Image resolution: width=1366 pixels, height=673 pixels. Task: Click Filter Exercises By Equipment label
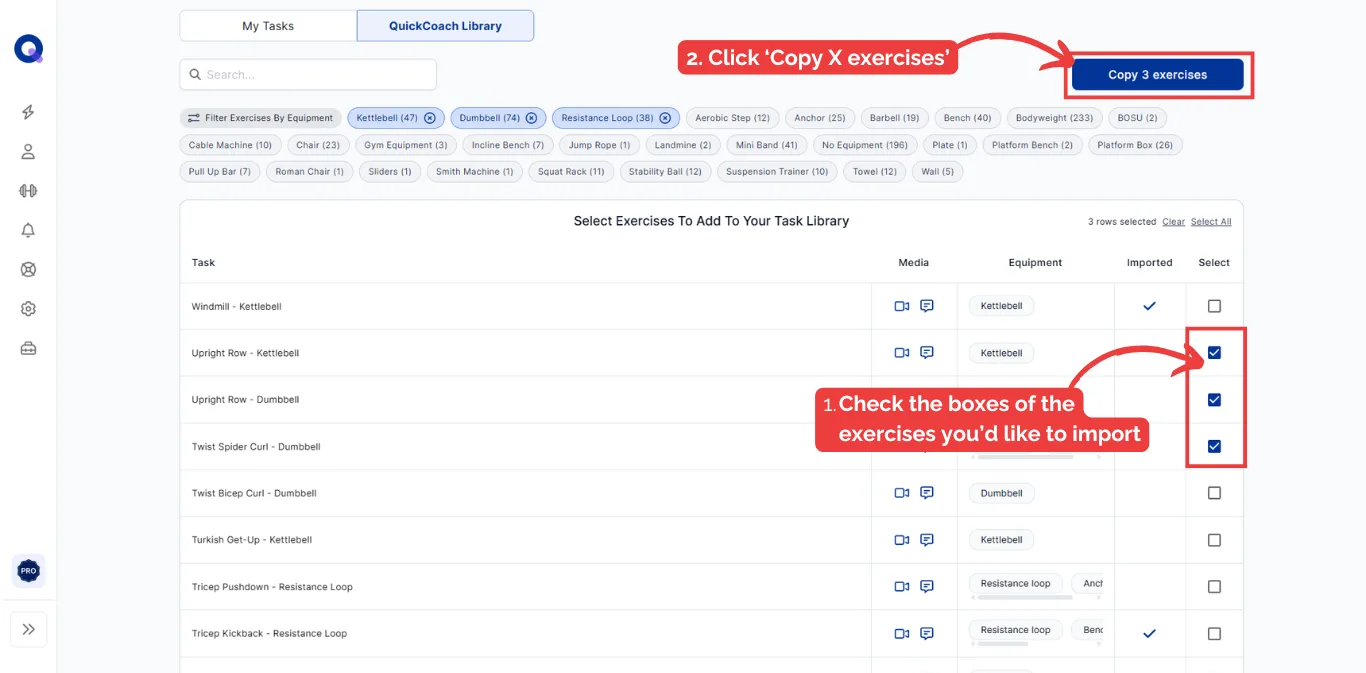click(x=261, y=118)
